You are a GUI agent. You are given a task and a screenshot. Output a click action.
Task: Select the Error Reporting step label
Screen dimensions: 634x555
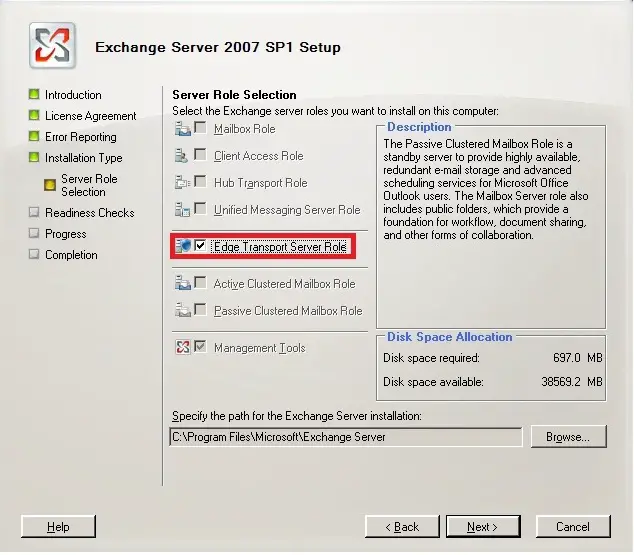(81, 137)
